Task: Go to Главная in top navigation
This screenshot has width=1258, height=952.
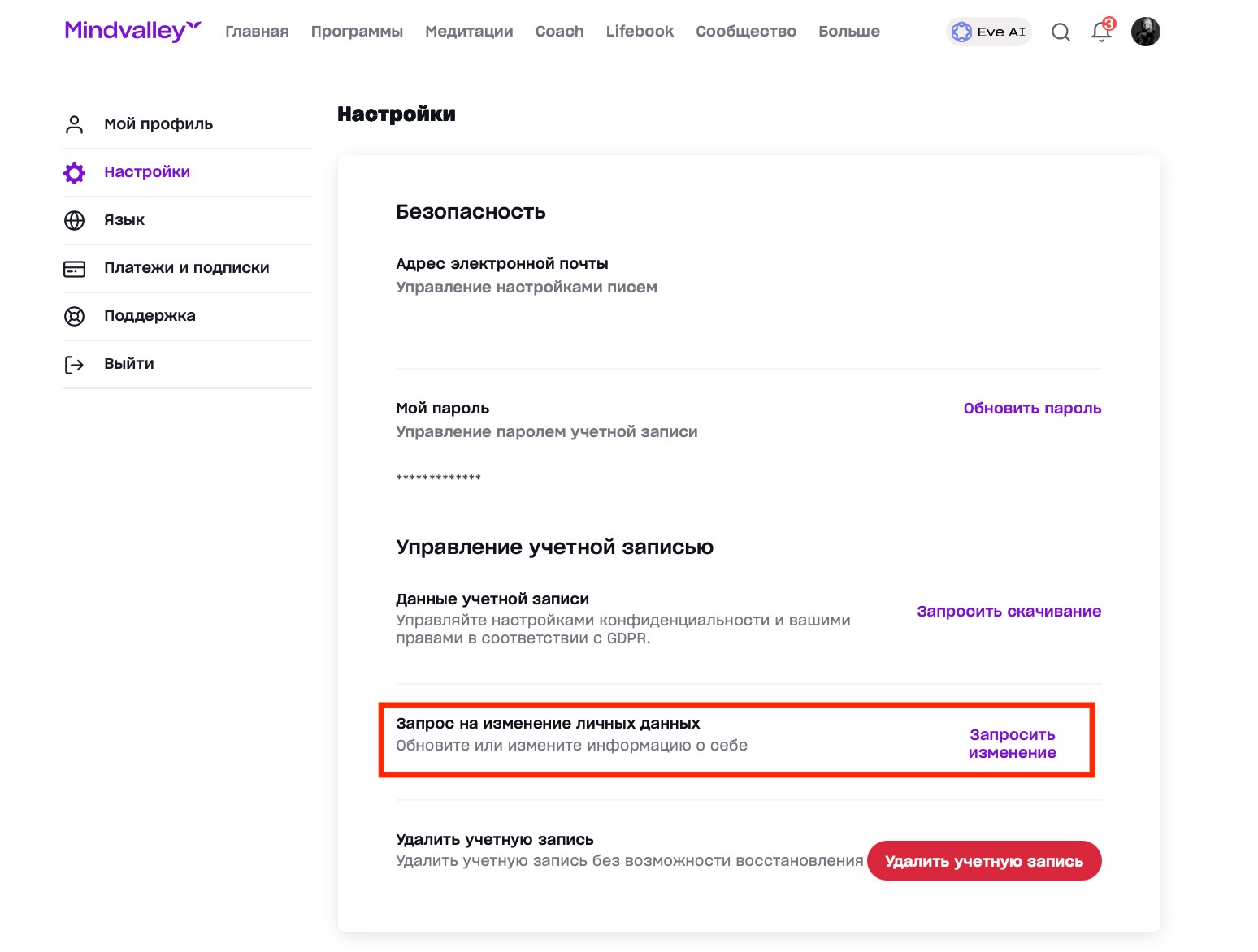Action: (x=257, y=32)
